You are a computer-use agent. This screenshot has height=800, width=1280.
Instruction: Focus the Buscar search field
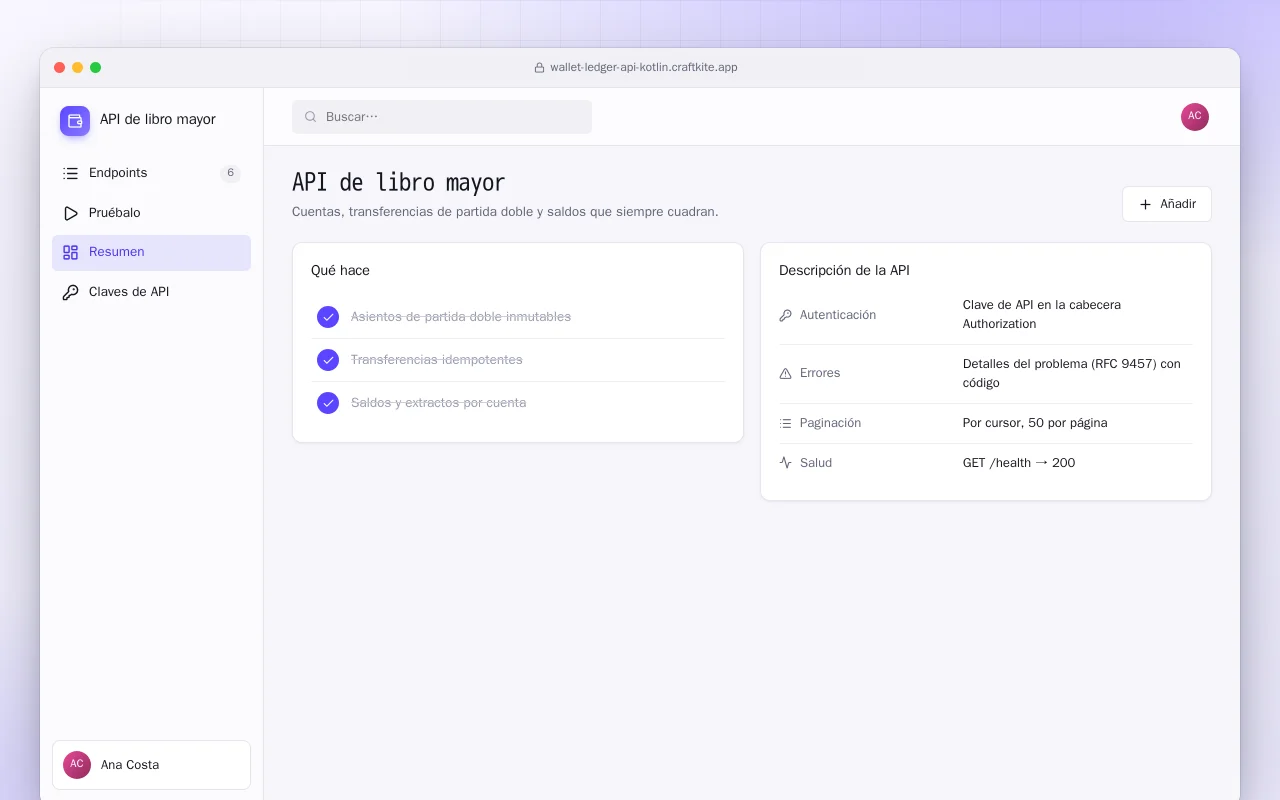442,117
